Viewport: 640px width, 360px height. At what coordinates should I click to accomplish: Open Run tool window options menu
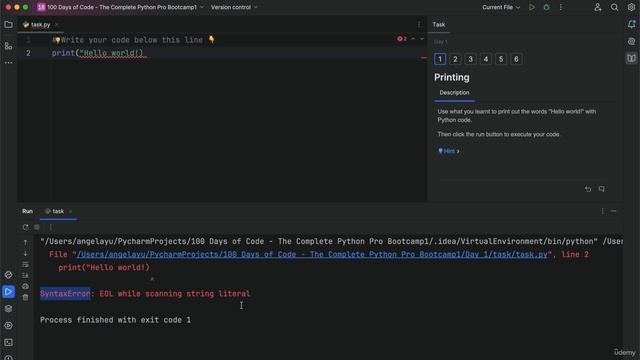(x=602, y=211)
